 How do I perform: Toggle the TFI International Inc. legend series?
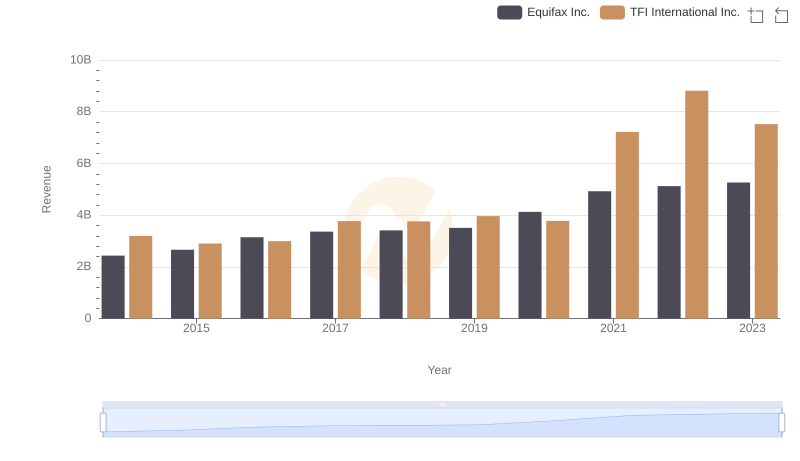[670, 12]
